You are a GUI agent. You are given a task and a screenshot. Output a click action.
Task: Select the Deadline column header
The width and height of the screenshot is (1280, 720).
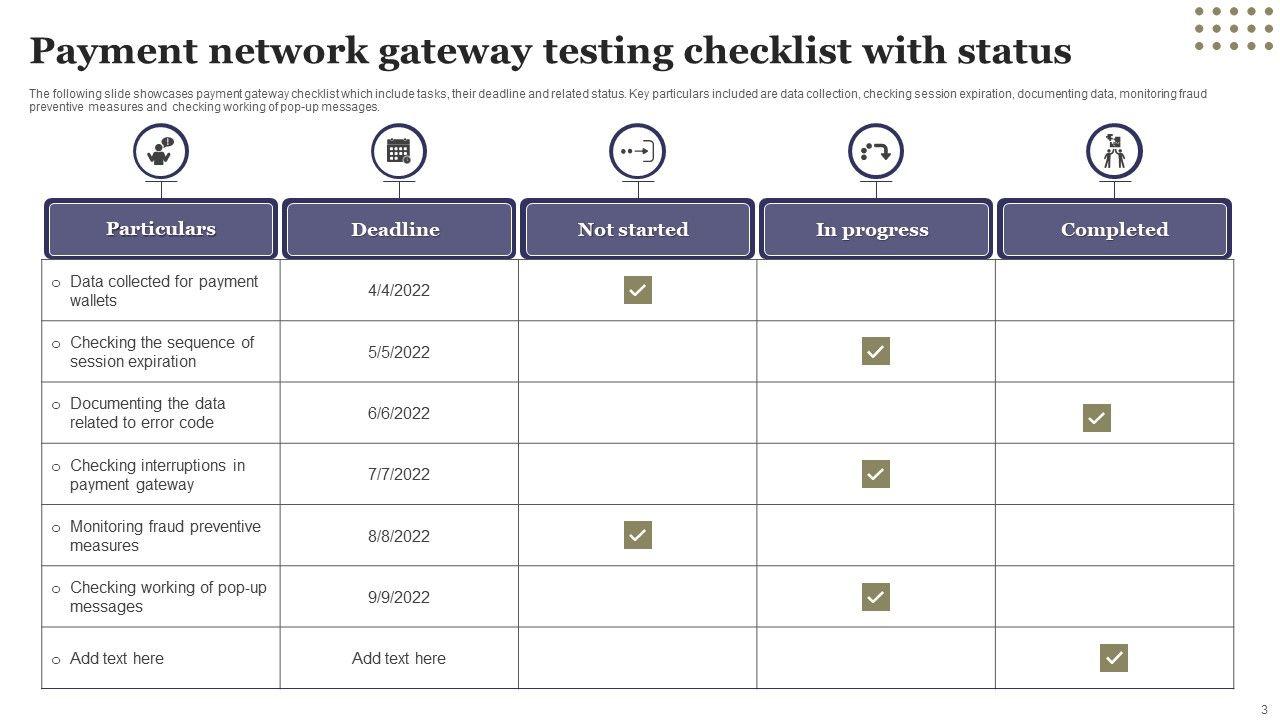(x=399, y=229)
